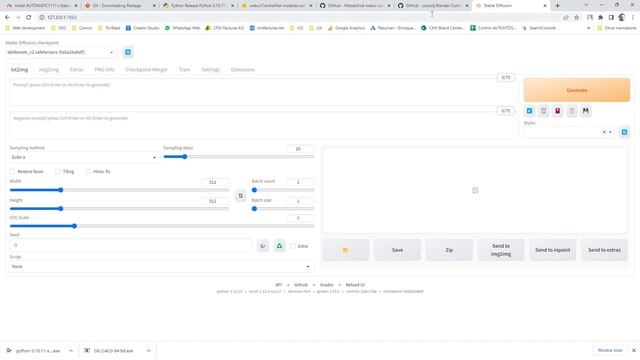
Task: Go back with the browser back arrow
Action: tap(7, 18)
